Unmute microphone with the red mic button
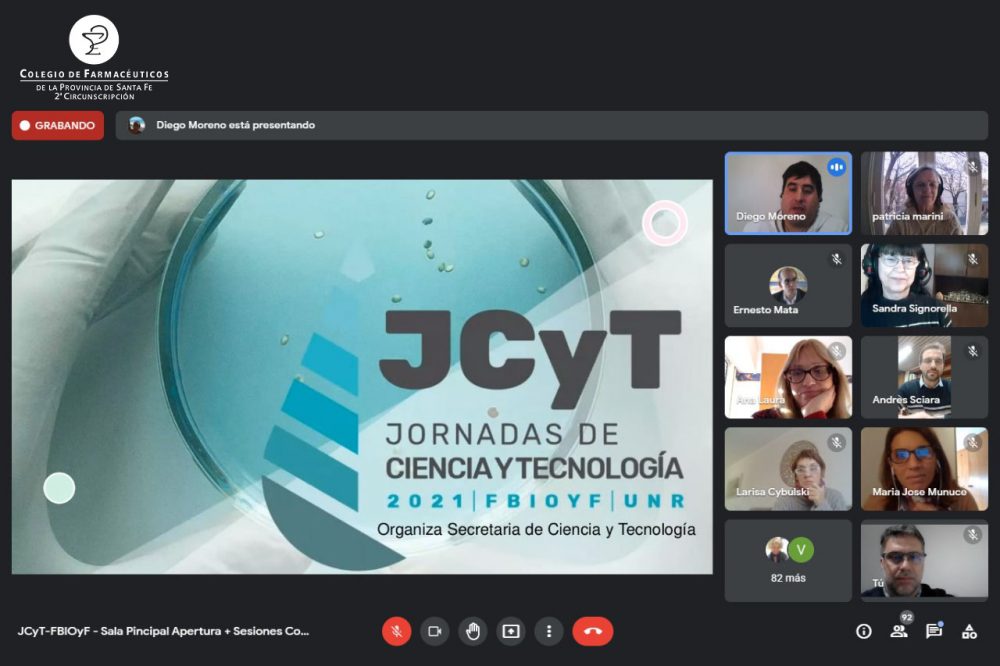The width and height of the screenshot is (1000, 666). (397, 632)
